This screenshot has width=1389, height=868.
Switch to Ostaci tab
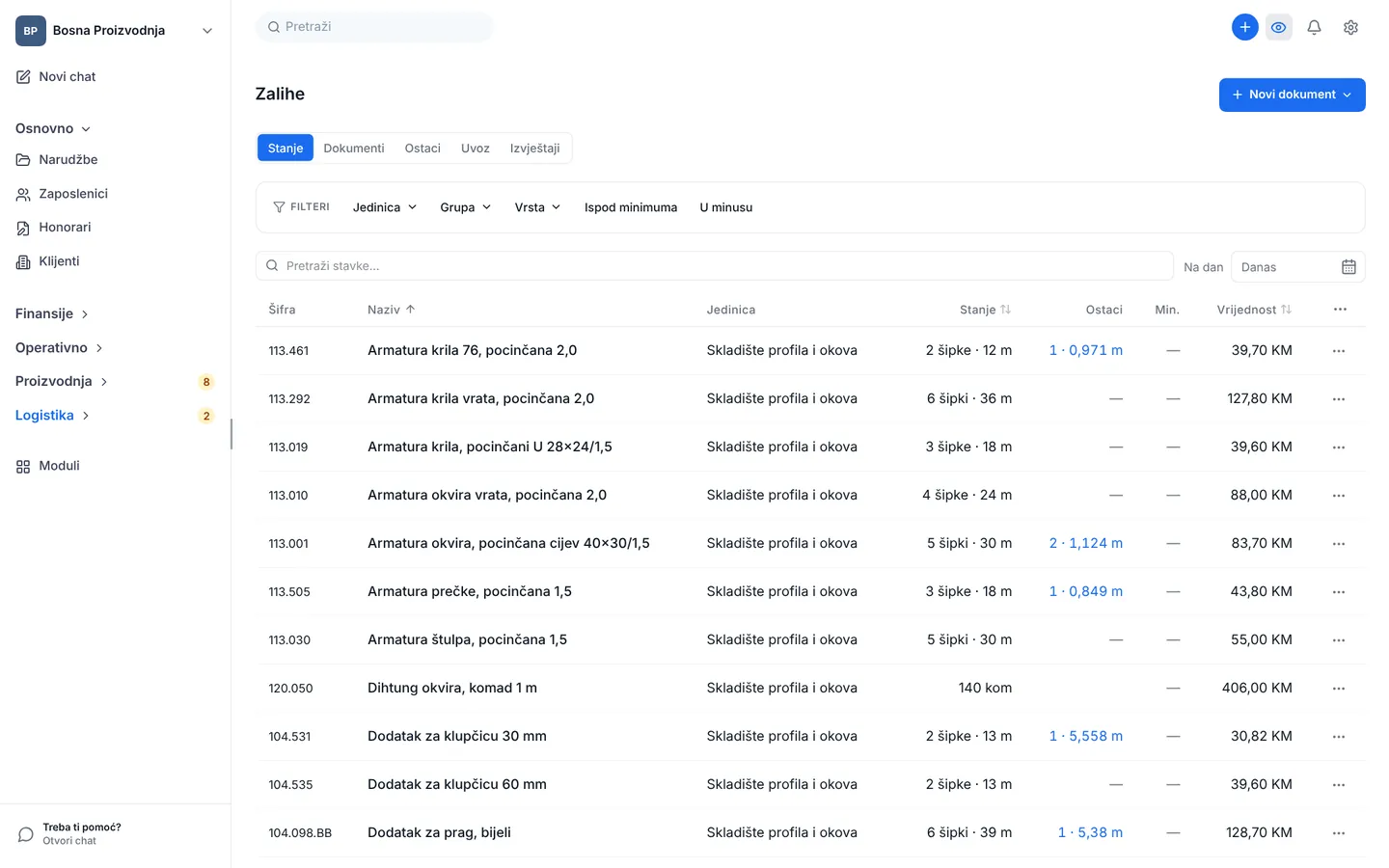[422, 149]
